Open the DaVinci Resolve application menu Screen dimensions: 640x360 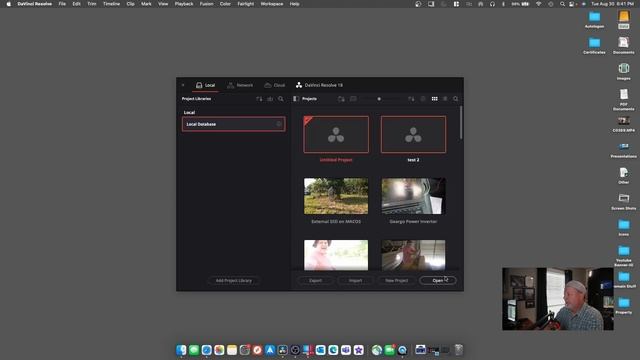tap(35, 4)
